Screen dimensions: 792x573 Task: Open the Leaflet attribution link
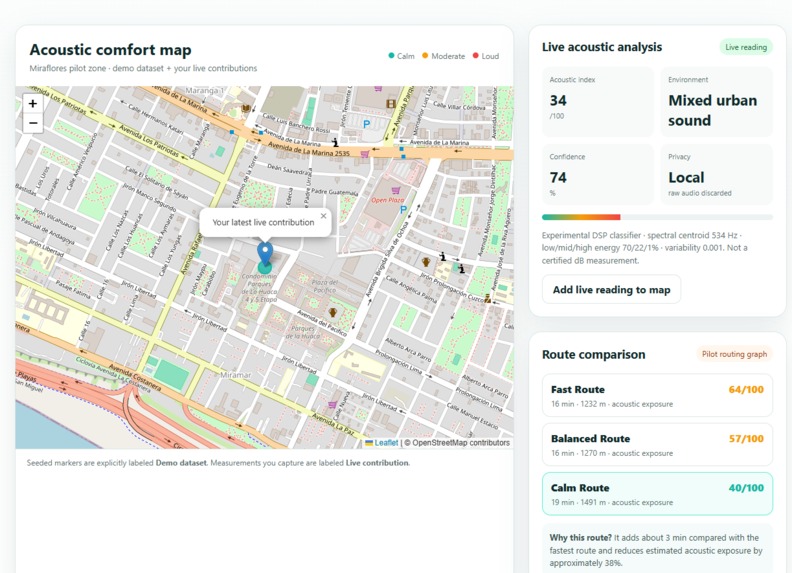click(386, 443)
